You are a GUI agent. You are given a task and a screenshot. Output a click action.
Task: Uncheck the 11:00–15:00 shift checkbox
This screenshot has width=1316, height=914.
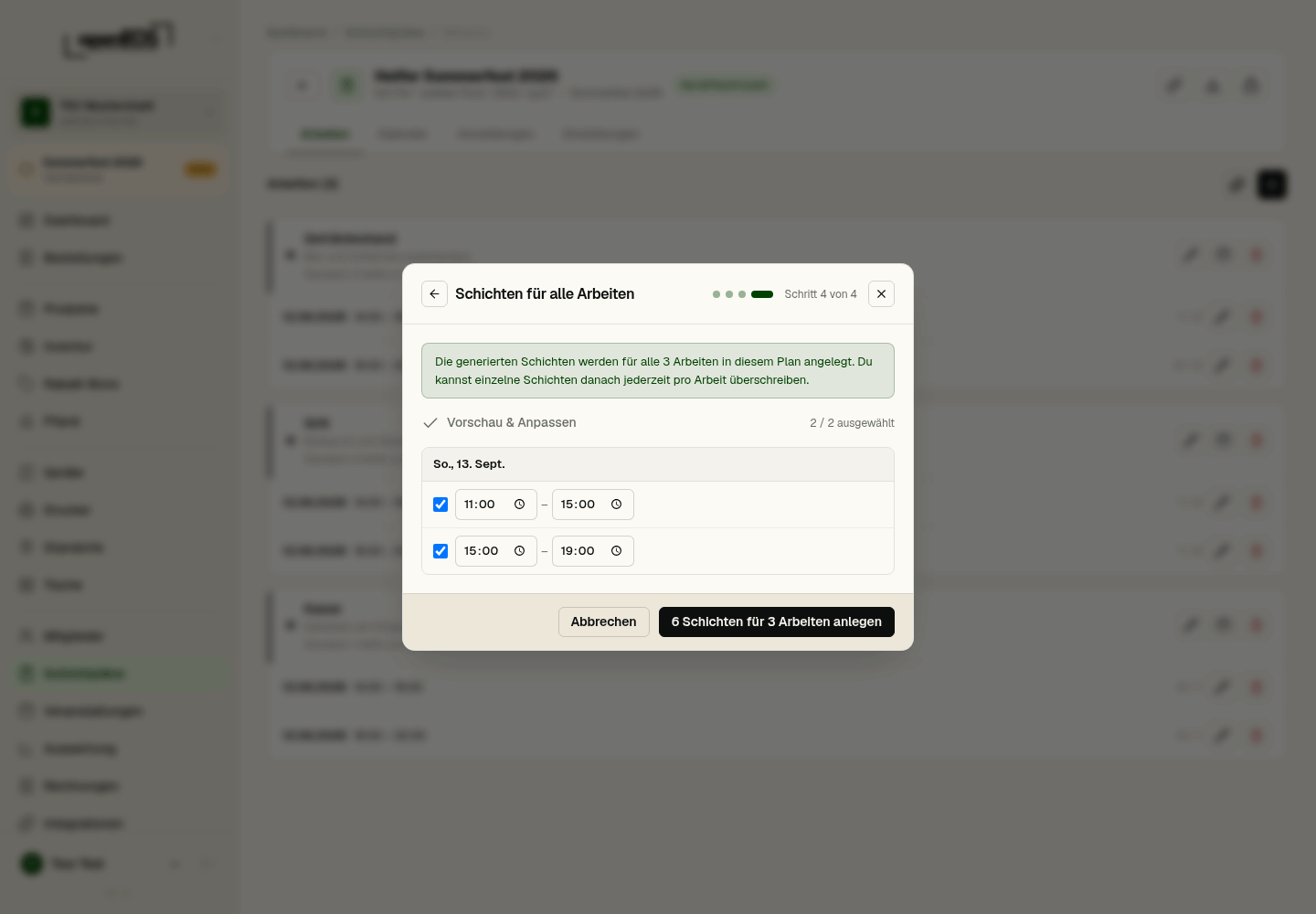tap(440, 505)
